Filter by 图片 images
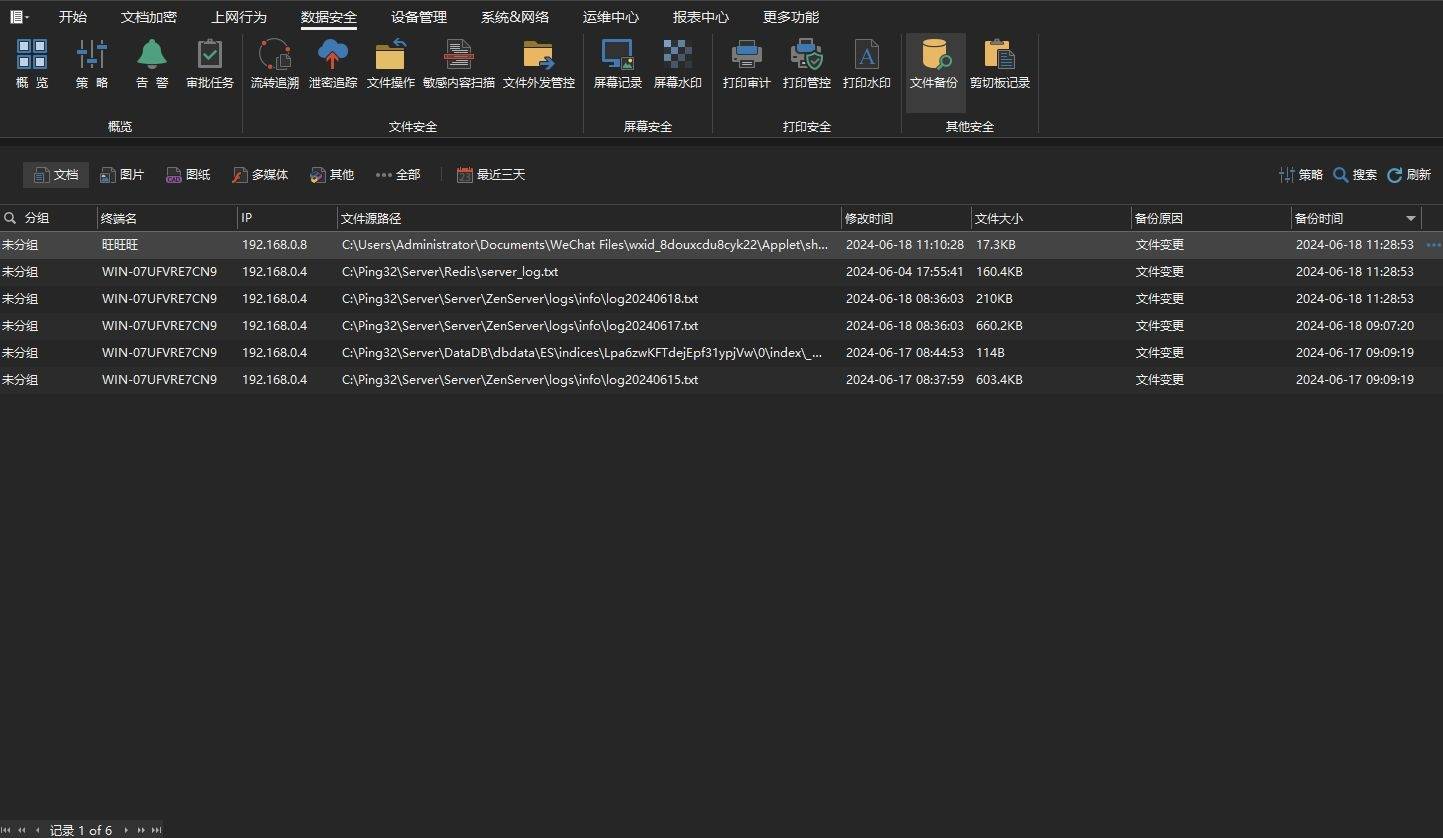 [x=122, y=175]
